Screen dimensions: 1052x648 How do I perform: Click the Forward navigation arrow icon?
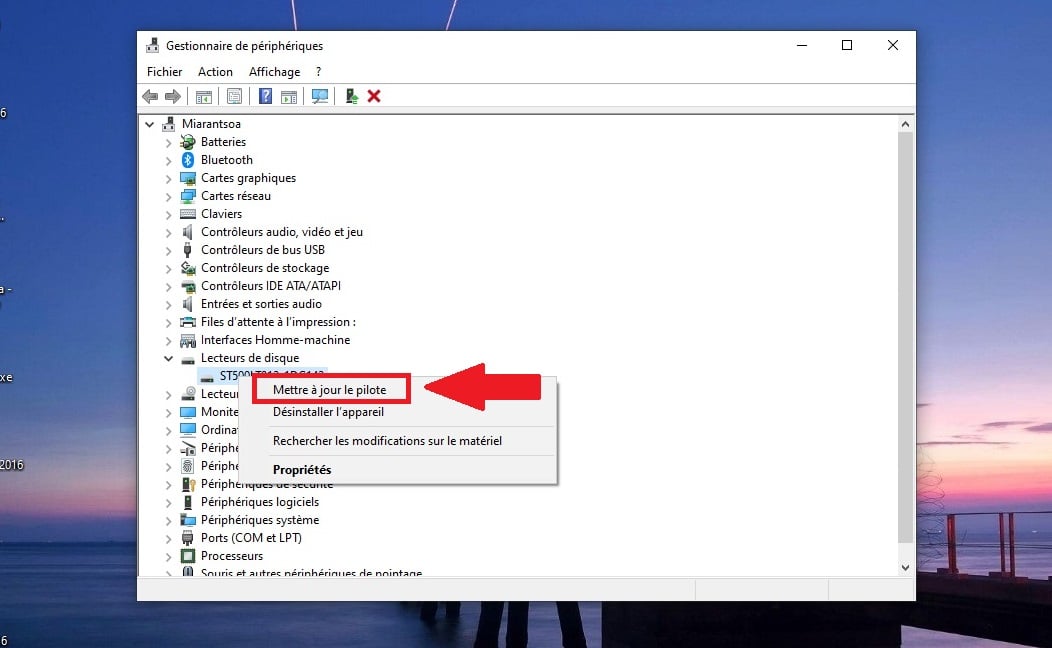(x=173, y=96)
